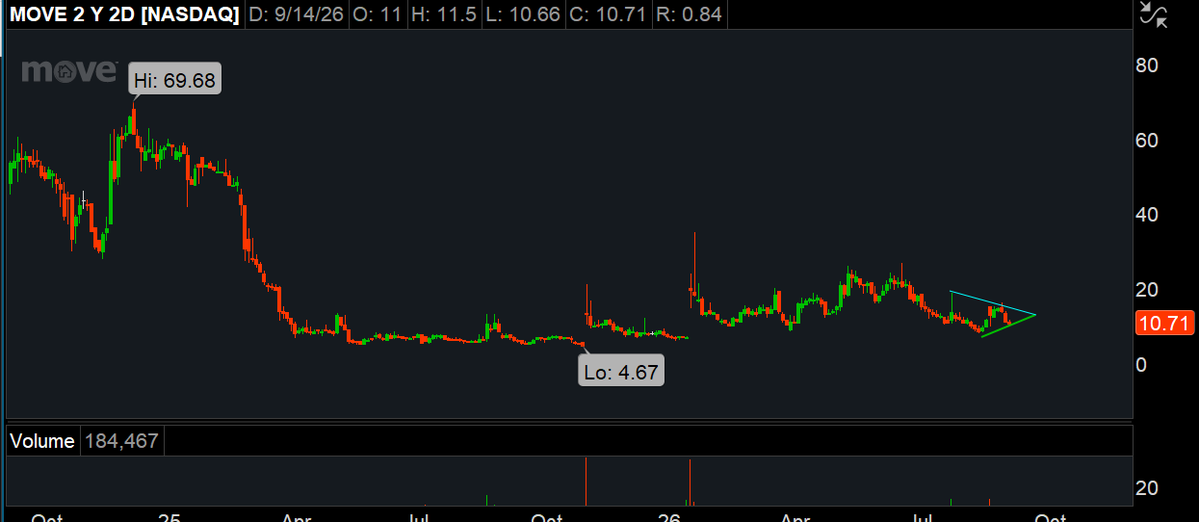This screenshot has width=1199, height=522.
Task: Click the MOVE 2 Y 2D [NASDAQ] title
Action: click(123, 15)
